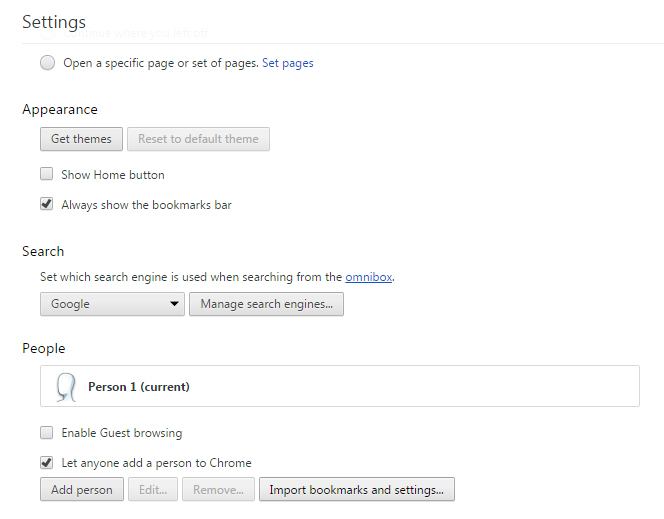Viewport: 664px width, 519px height.
Task: Click the Settings page heading
Action: (x=54, y=21)
